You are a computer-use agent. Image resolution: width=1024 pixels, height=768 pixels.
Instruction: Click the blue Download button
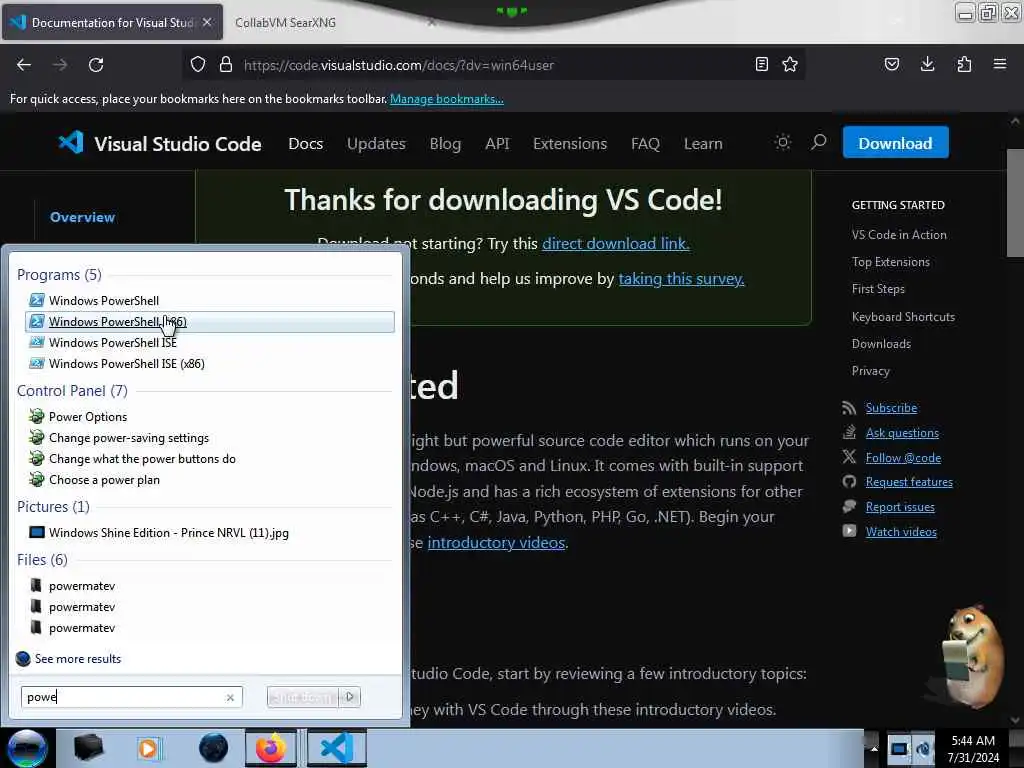point(895,143)
